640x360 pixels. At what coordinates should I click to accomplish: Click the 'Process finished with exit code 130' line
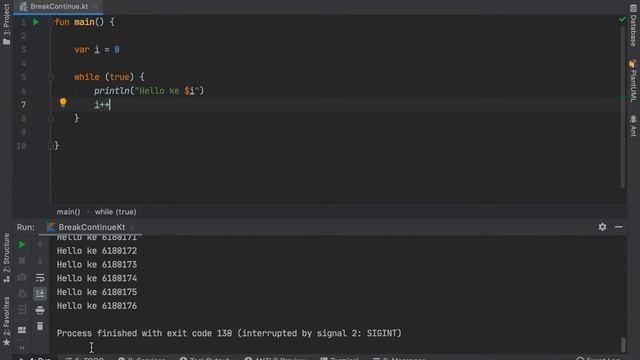coord(229,333)
